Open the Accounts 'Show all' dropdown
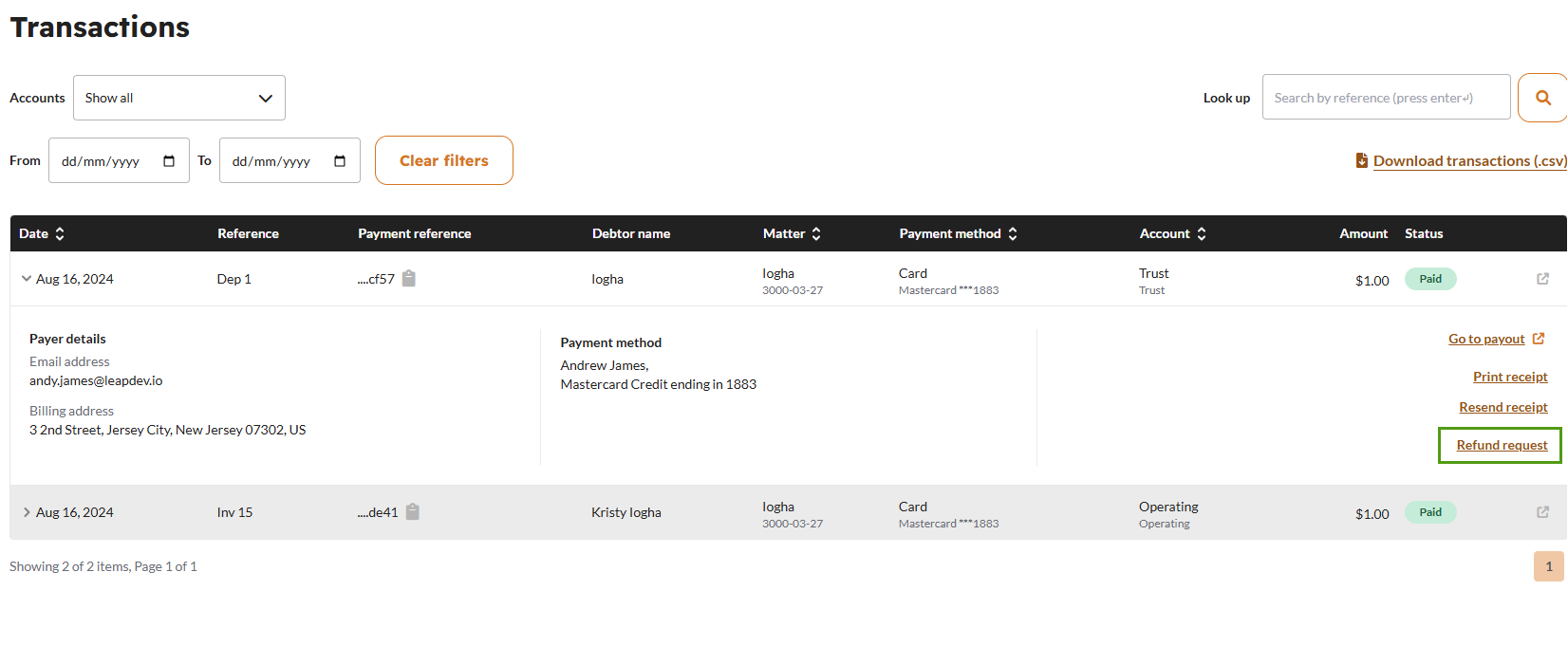The width and height of the screenshot is (1568, 646). tap(179, 98)
